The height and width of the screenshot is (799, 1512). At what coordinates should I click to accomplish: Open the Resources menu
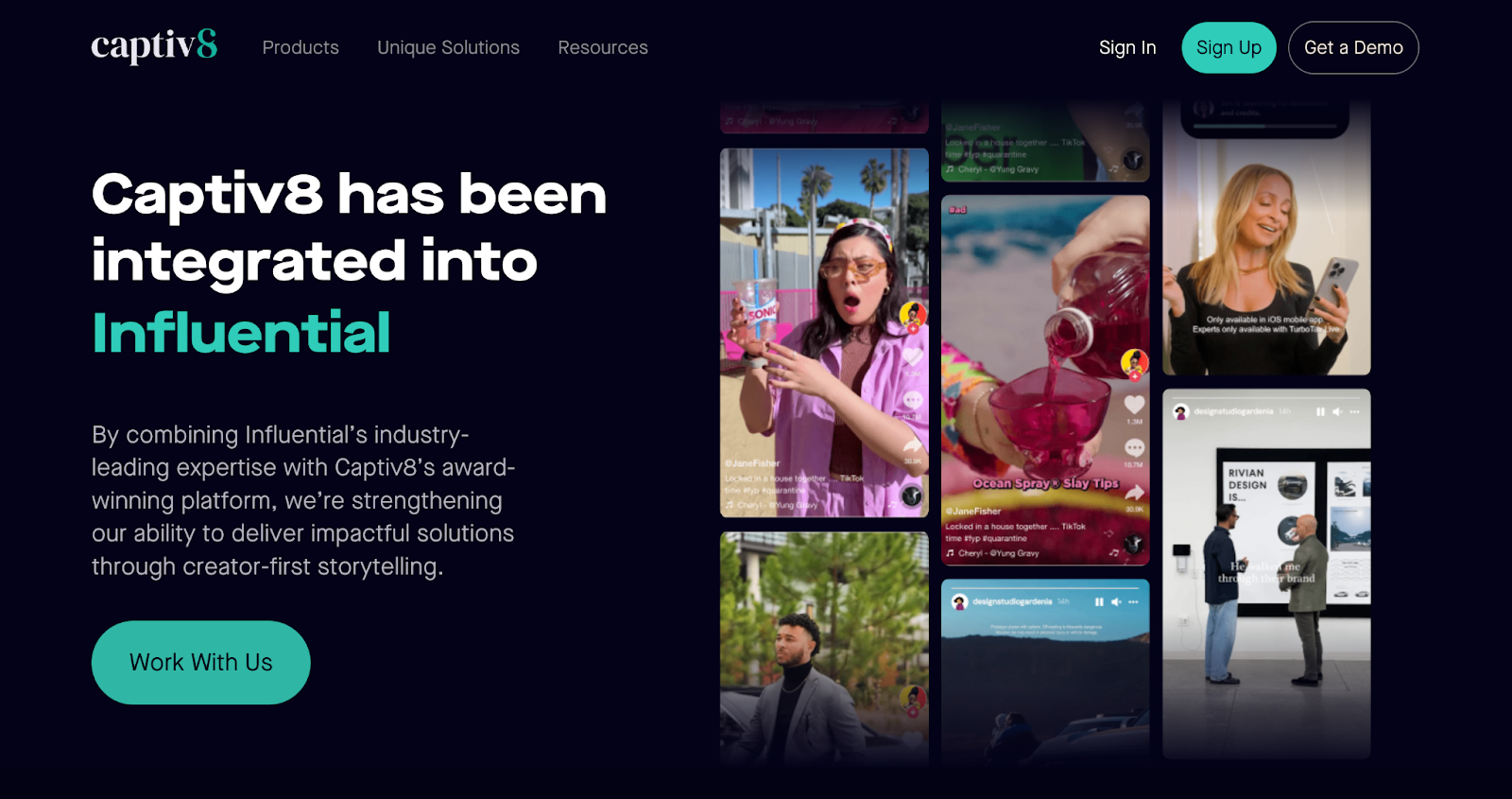[603, 47]
